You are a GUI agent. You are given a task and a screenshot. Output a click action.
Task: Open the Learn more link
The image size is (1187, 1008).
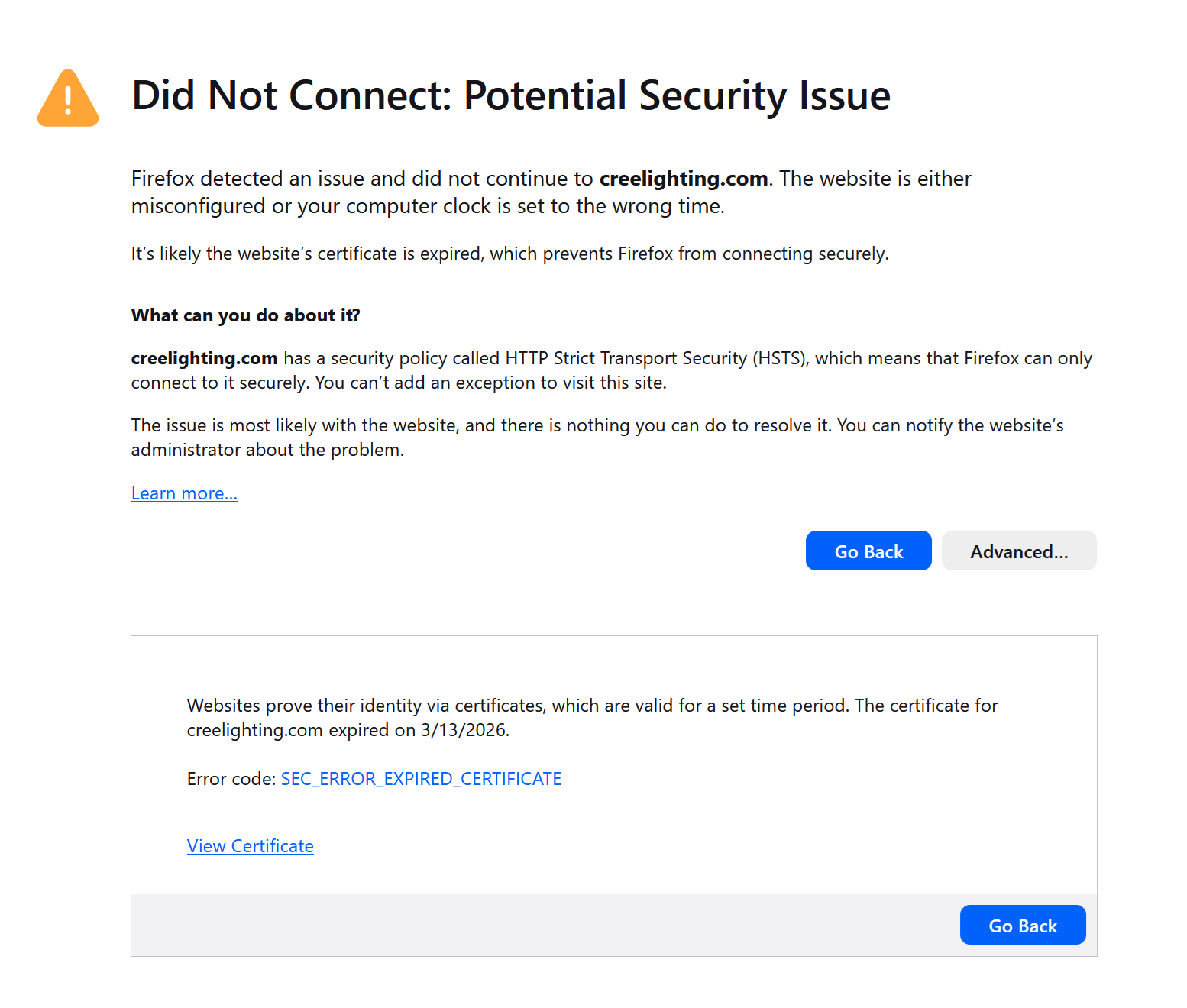pos(184,493)
